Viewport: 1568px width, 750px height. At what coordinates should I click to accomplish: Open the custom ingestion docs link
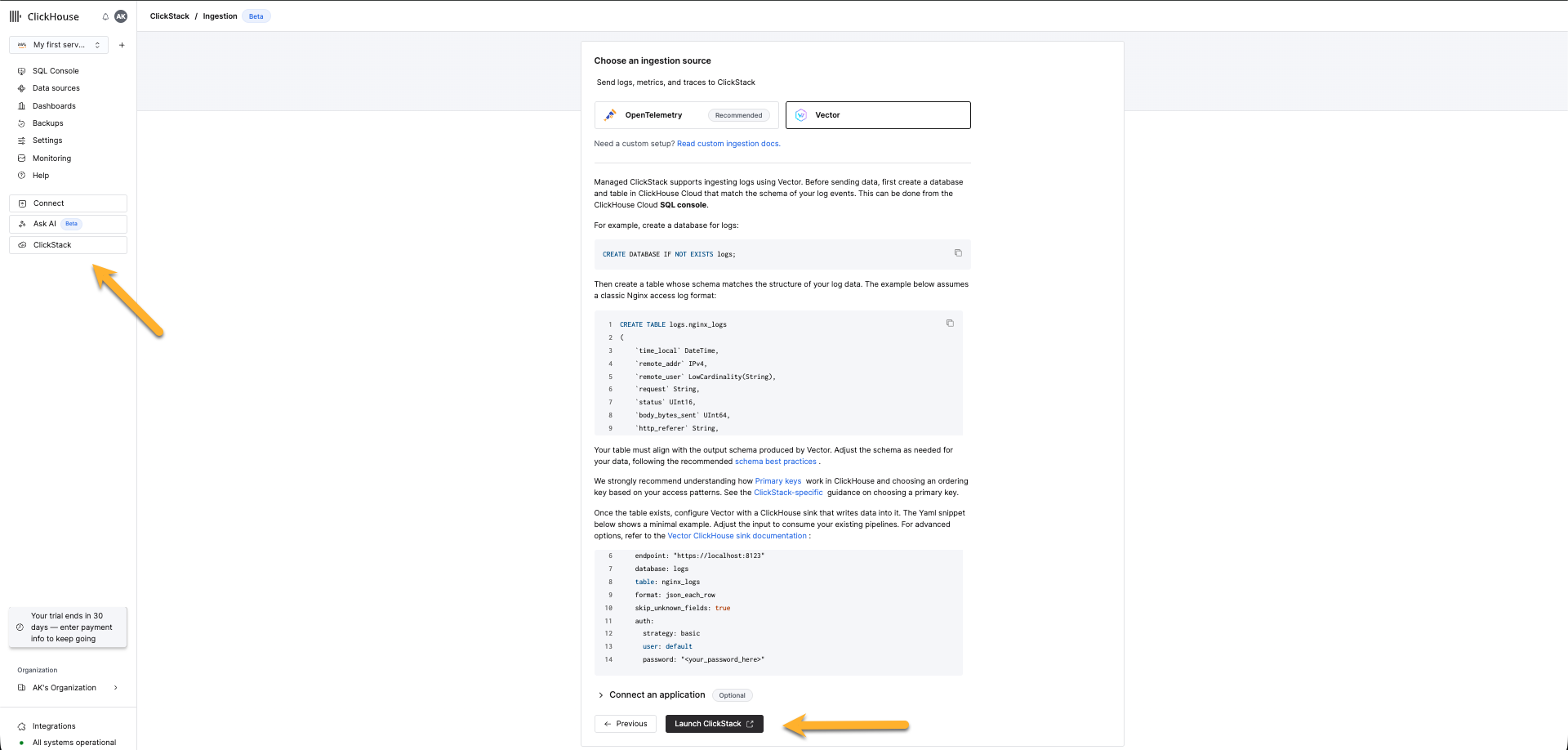point(728,143)
